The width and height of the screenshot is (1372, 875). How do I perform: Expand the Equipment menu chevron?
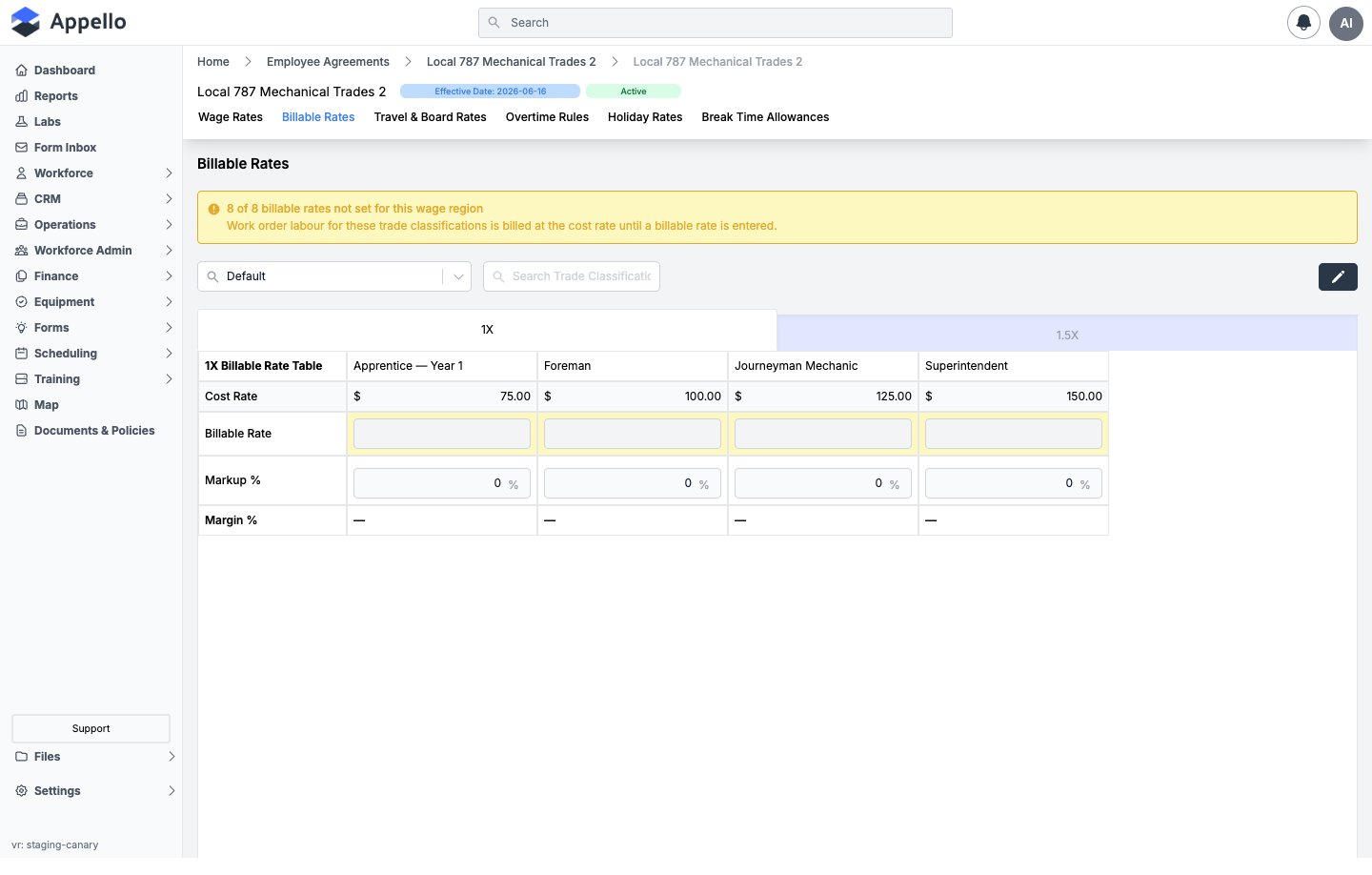pyautogui.click(x=169, y=302)
